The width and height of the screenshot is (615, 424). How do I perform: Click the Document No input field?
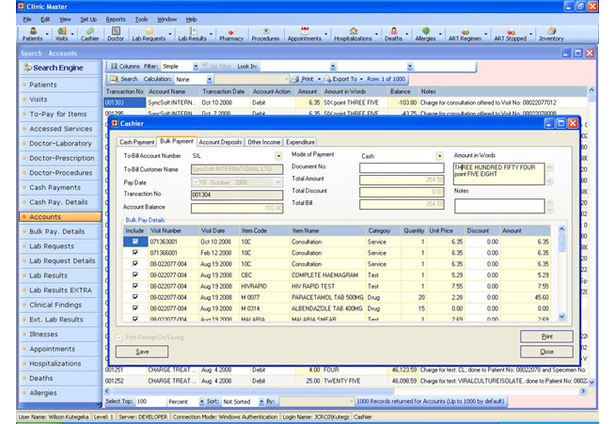tap(402, 168)
